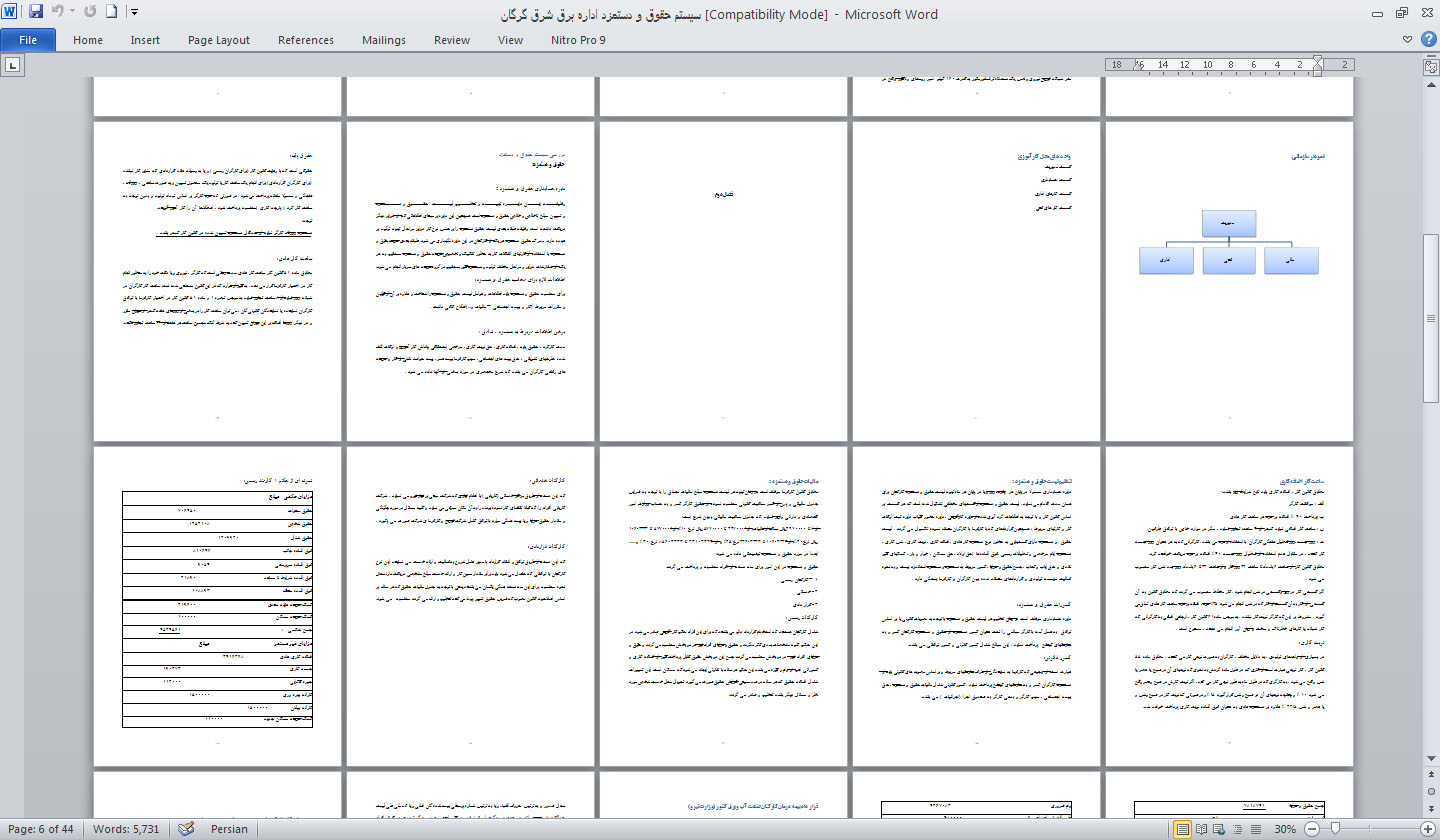Open Microsoft Word Help question mark
This screenshot has width=1440, height=840.
(1427, 40)
